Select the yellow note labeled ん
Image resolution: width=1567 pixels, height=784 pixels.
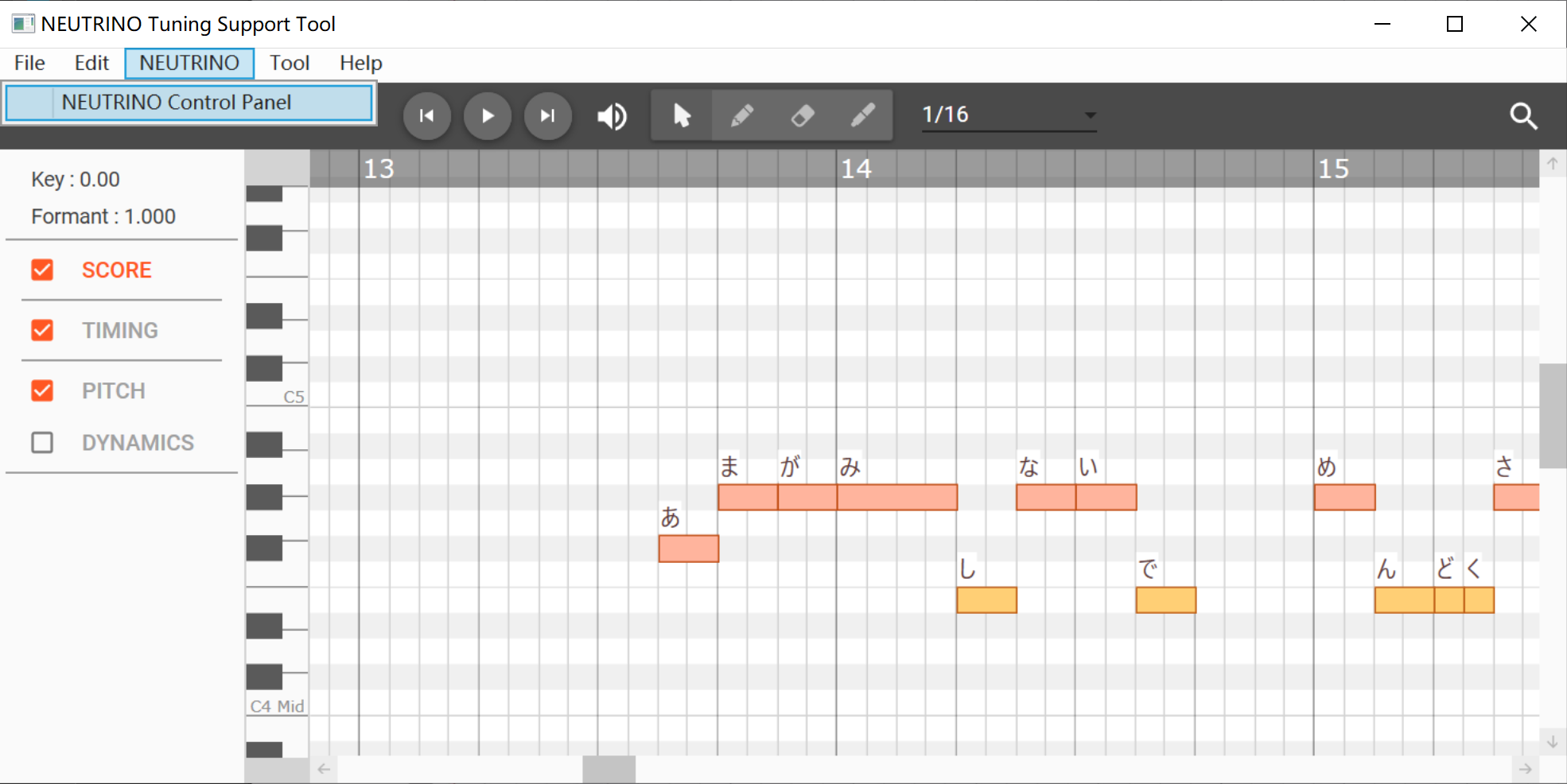[x=1405, y=600]
